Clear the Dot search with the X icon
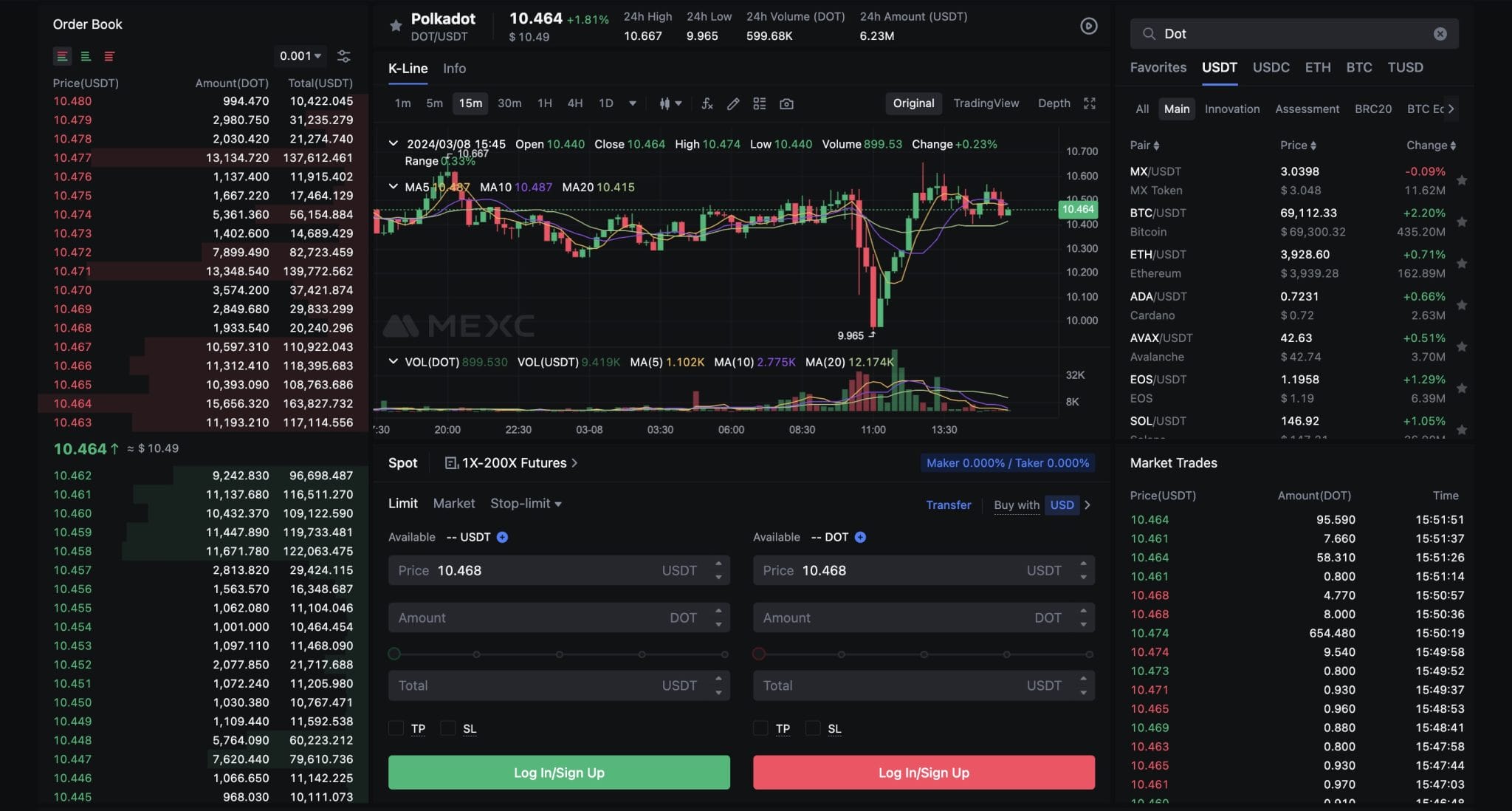This screenshot has height=811, width=1512. coord(1439,33)
